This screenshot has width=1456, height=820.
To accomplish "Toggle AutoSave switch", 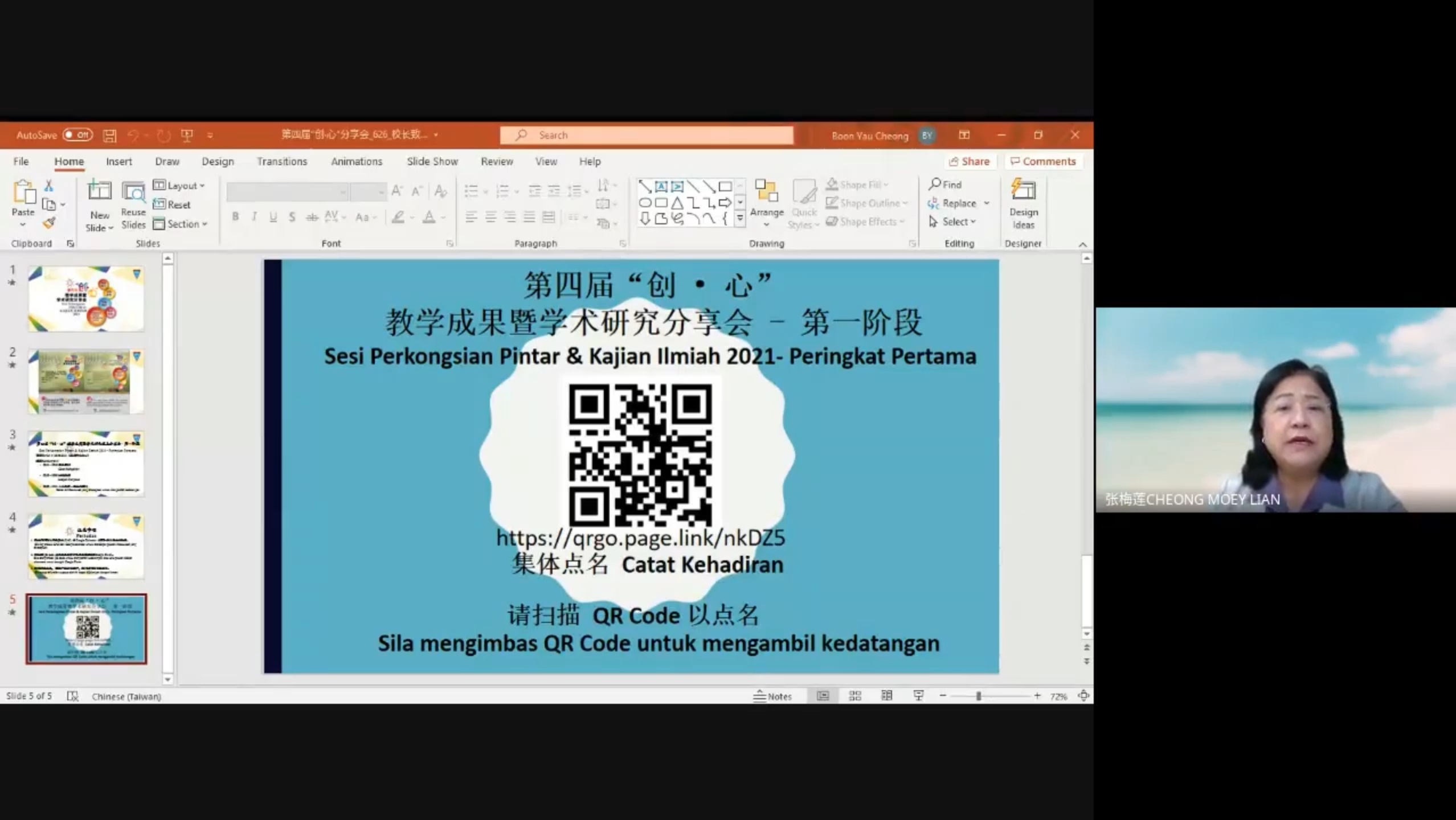I will click(x=77, y=135).
